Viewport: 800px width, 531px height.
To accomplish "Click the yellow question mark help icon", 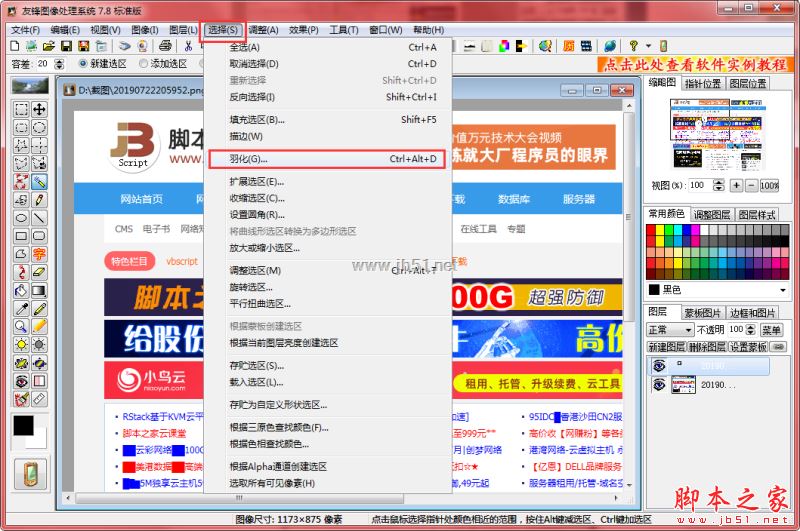I will click(x=633, y=46).
